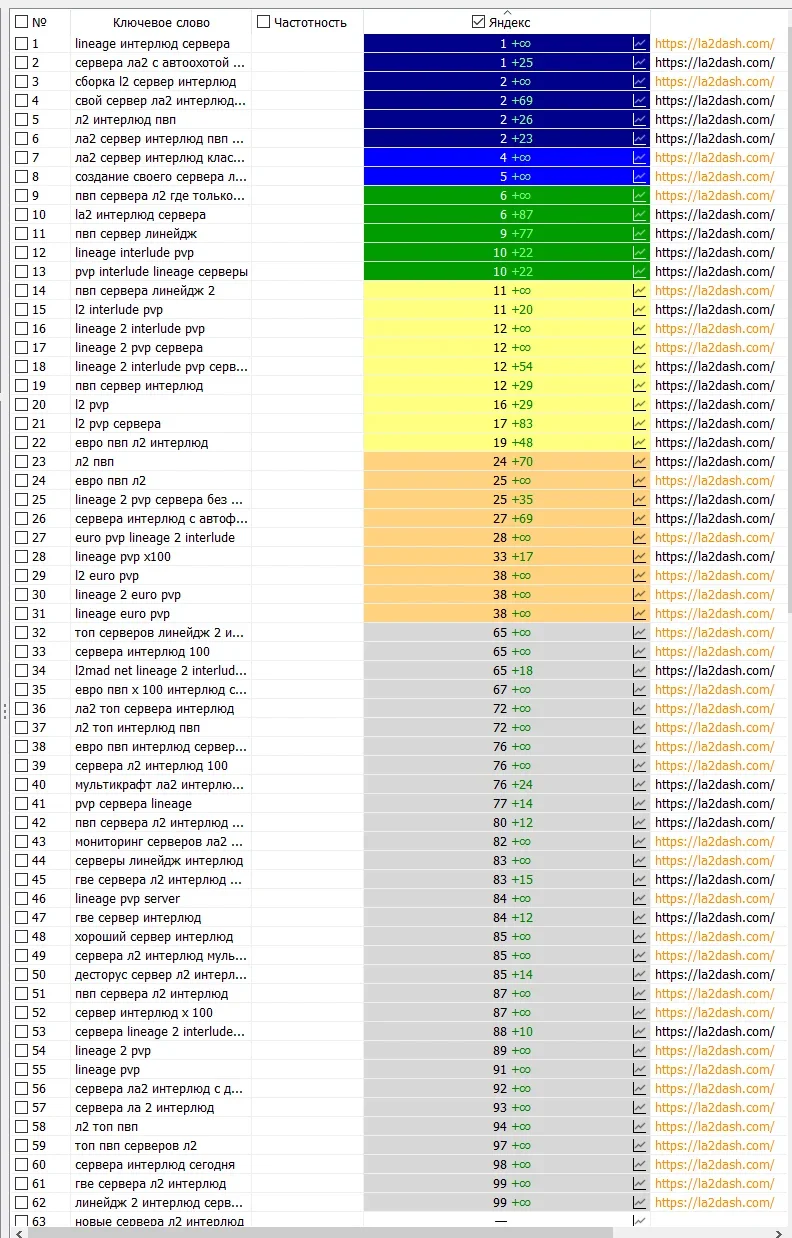Select position cell '17 +83'
The image size is (792, 1238).
tap(507, 423)
